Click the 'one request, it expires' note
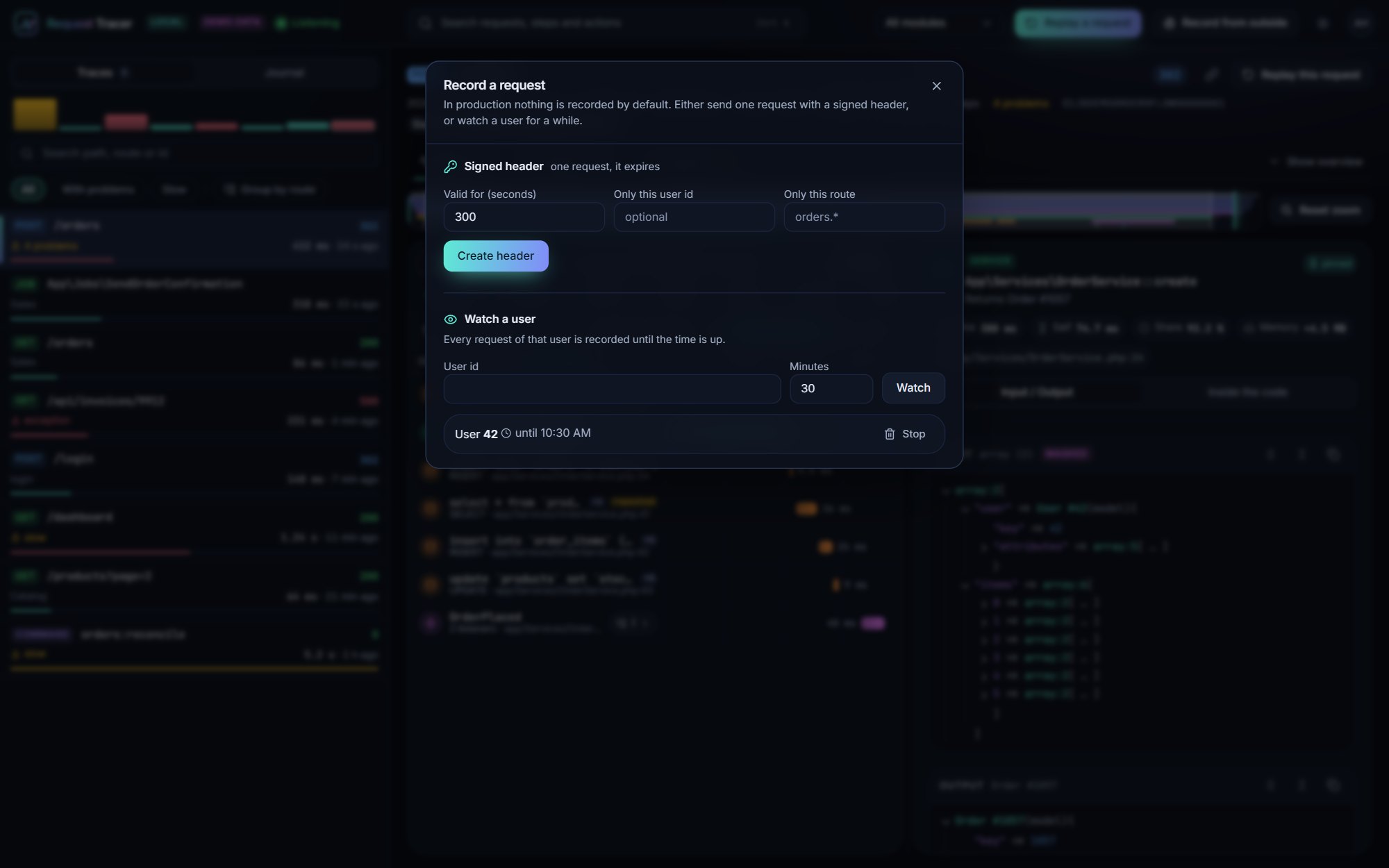Image resolution: width=1389 pixels, height=868 pixels. [x=605, y=167]
